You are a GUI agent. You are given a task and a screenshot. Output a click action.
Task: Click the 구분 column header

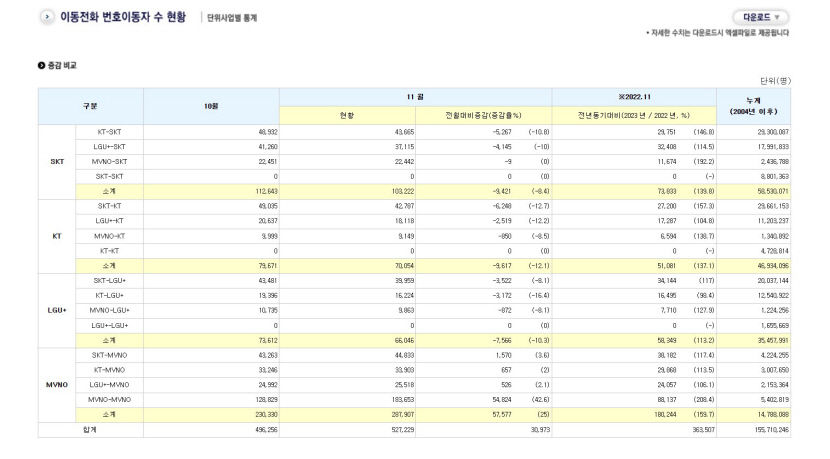[91, 106]
